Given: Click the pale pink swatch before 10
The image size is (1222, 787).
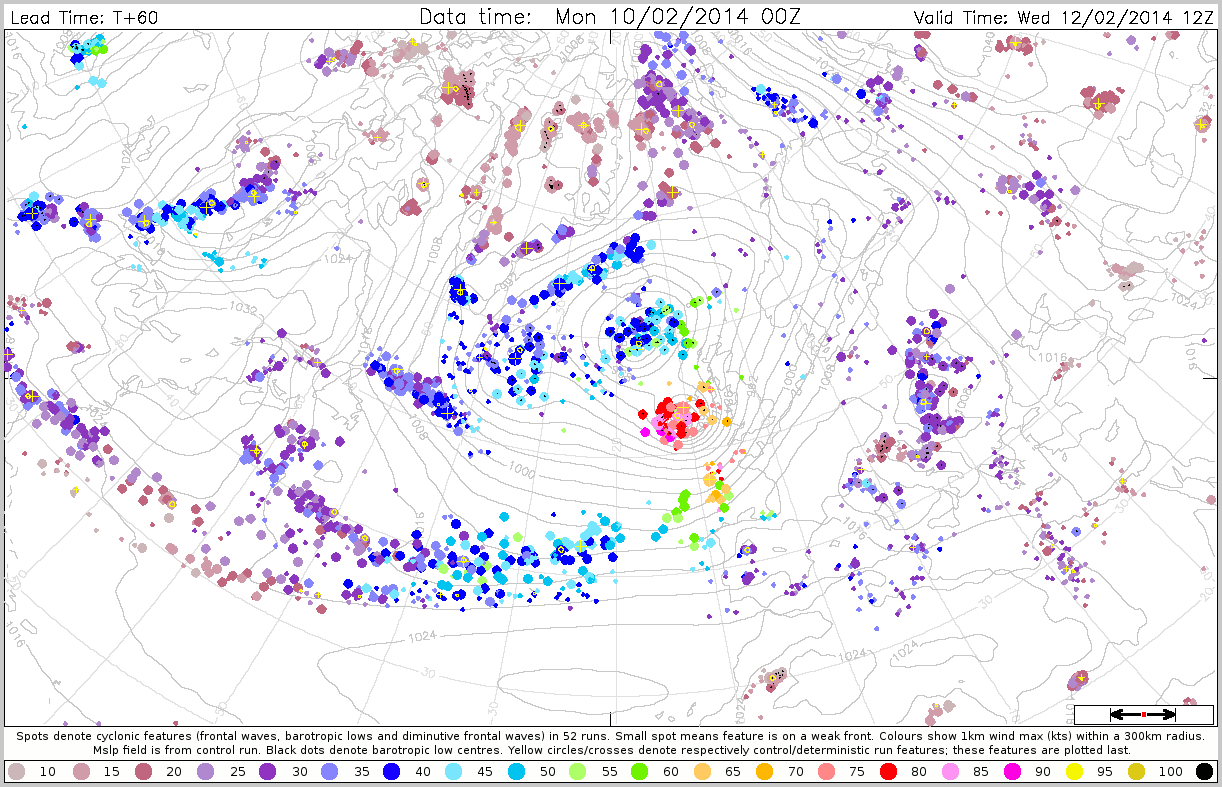Looking at the screenshot, I should [17, 771].
